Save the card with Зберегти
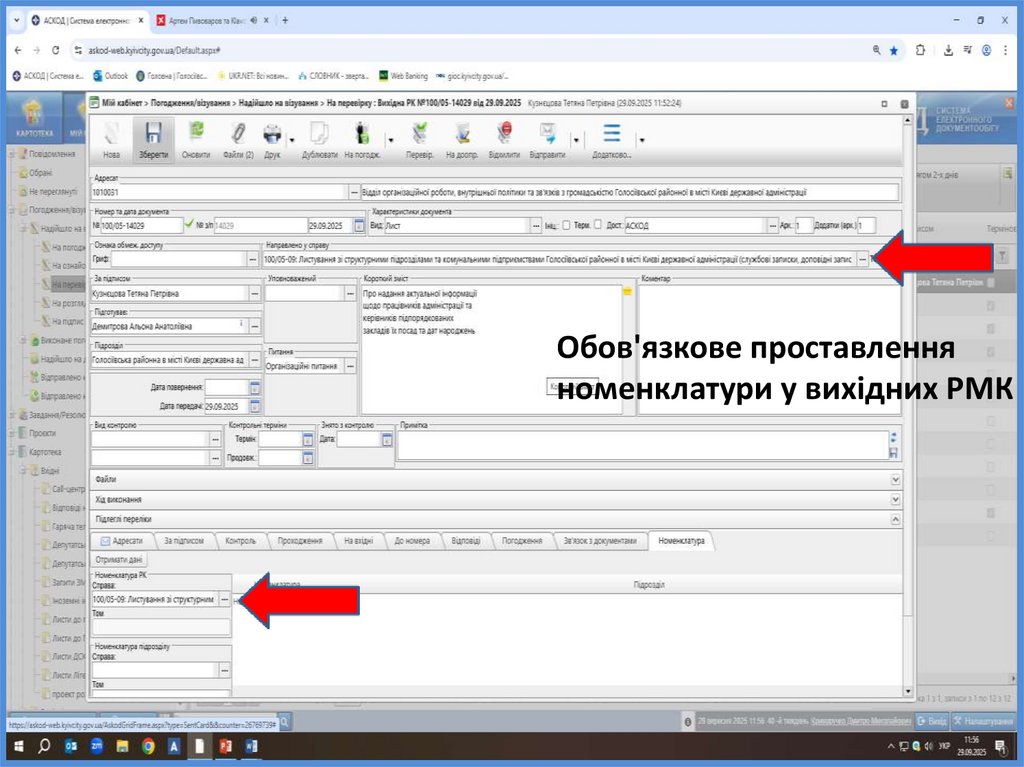 (x=153, y=139)
